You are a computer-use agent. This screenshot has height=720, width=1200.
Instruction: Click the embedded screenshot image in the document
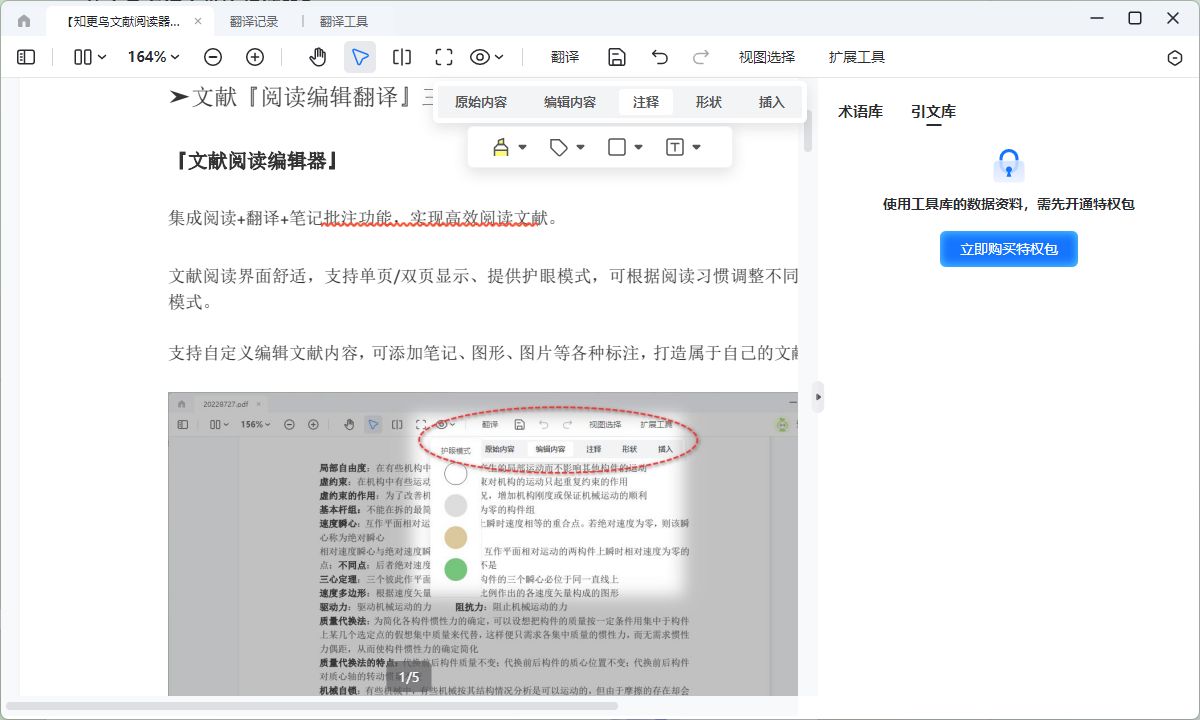(x=483, y=544)
